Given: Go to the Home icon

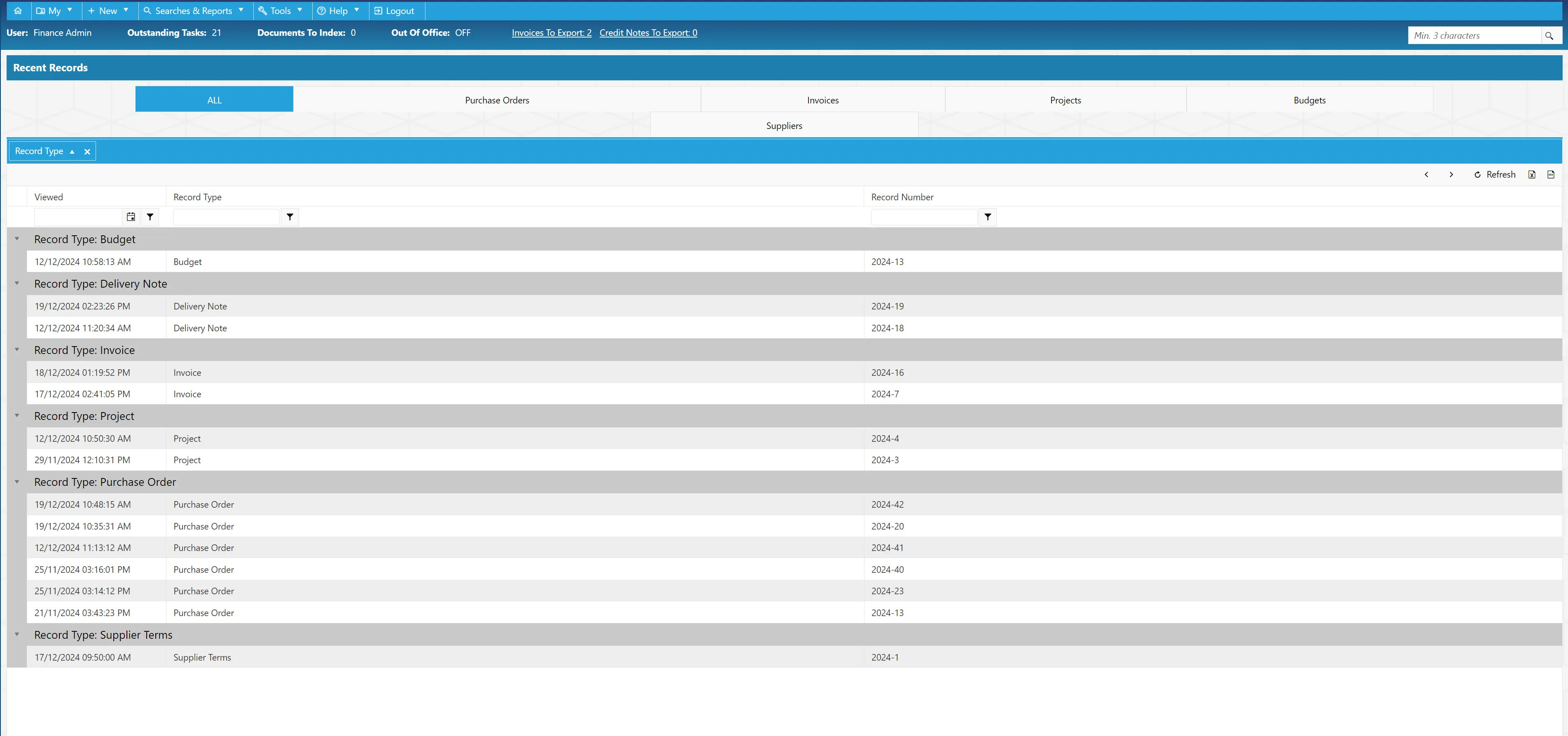Looking at the screenshot, I should pos(18,10).
